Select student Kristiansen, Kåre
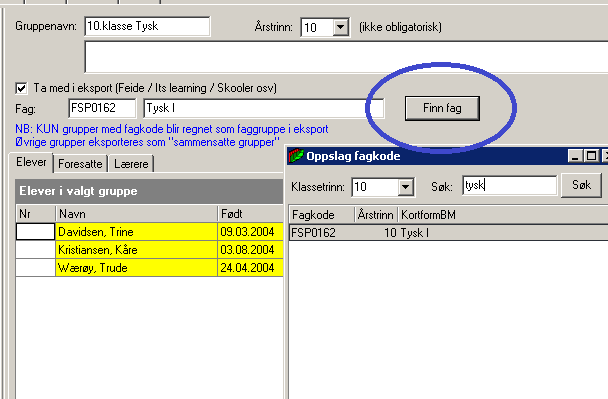 (136, 250)
